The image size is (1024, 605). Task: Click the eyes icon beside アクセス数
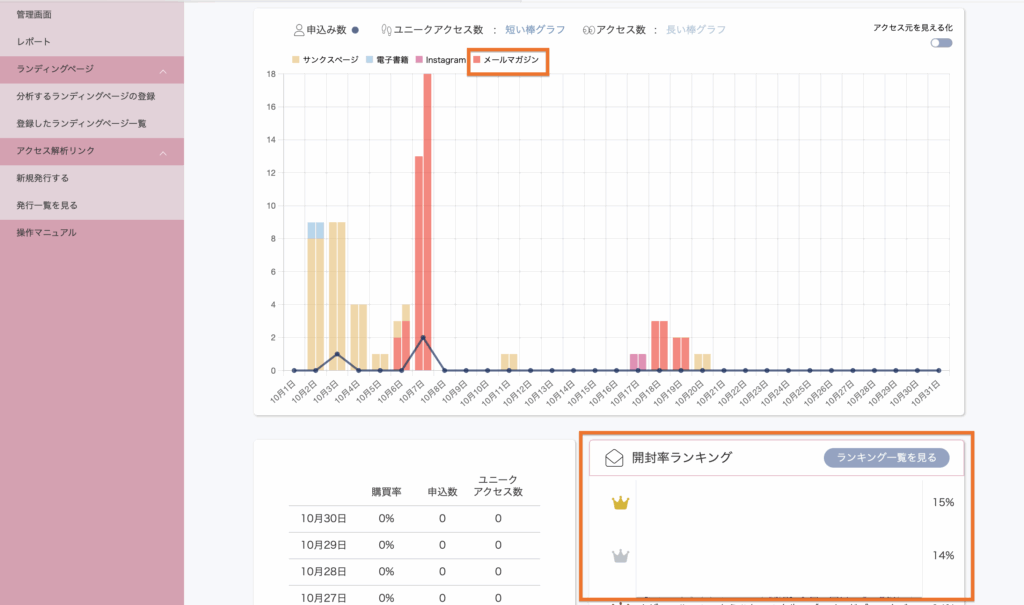click(x=588, y=30)
